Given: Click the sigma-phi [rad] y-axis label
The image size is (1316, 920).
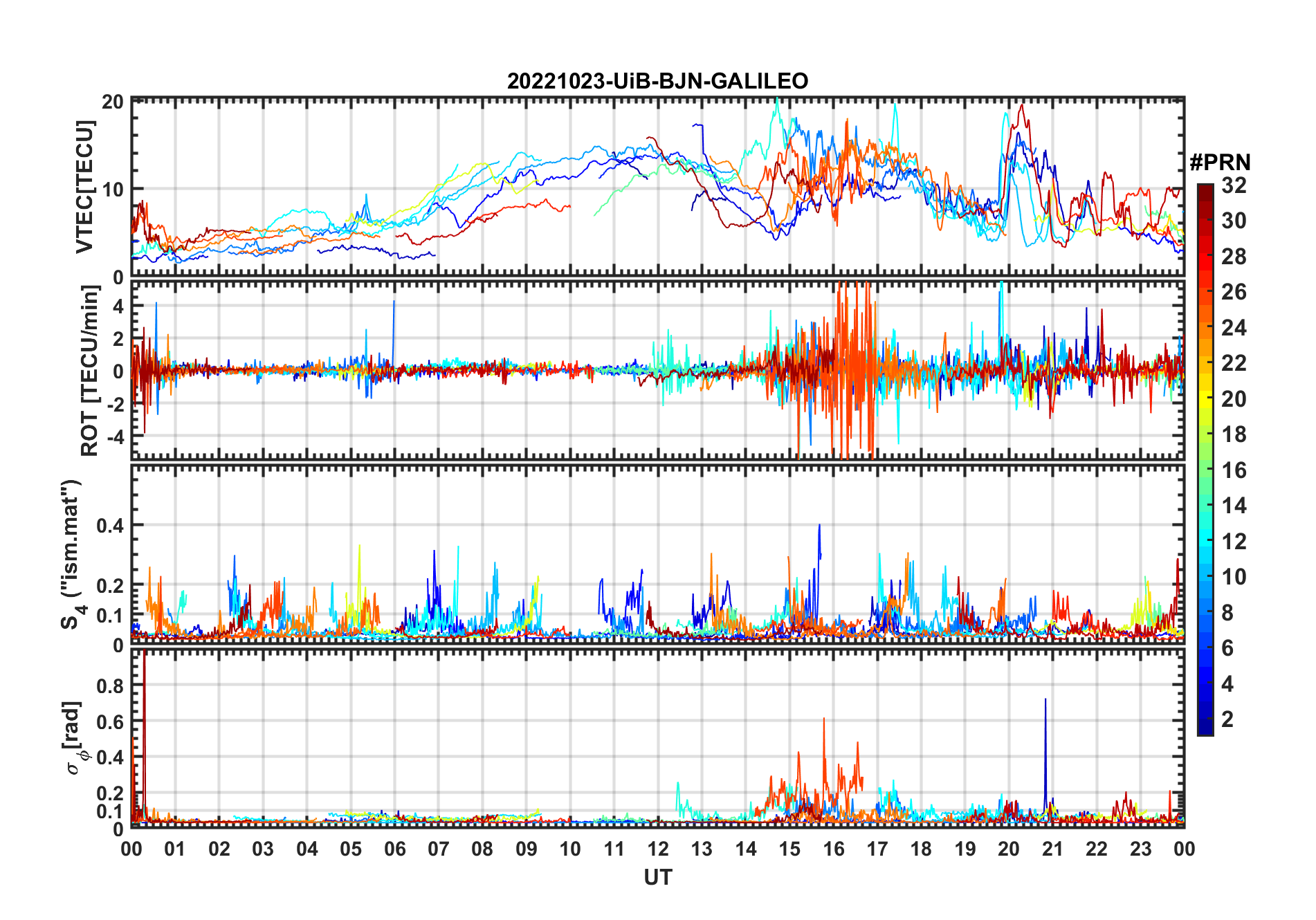Looking at the screenshot, I should 75,737.
